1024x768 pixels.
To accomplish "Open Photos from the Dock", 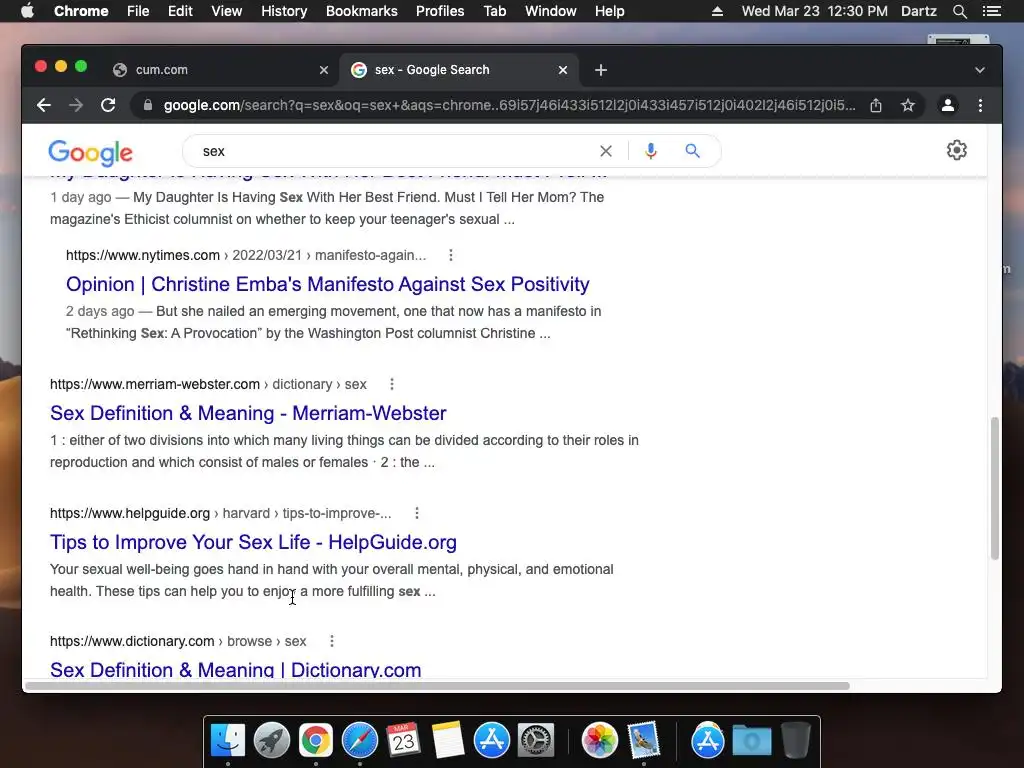I will [x=600, y=741].
